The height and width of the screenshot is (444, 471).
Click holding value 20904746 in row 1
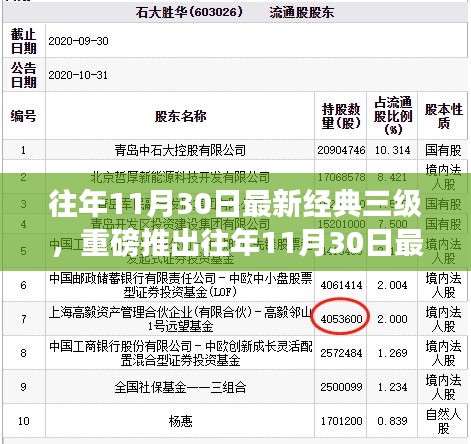(x=341, y=150)
